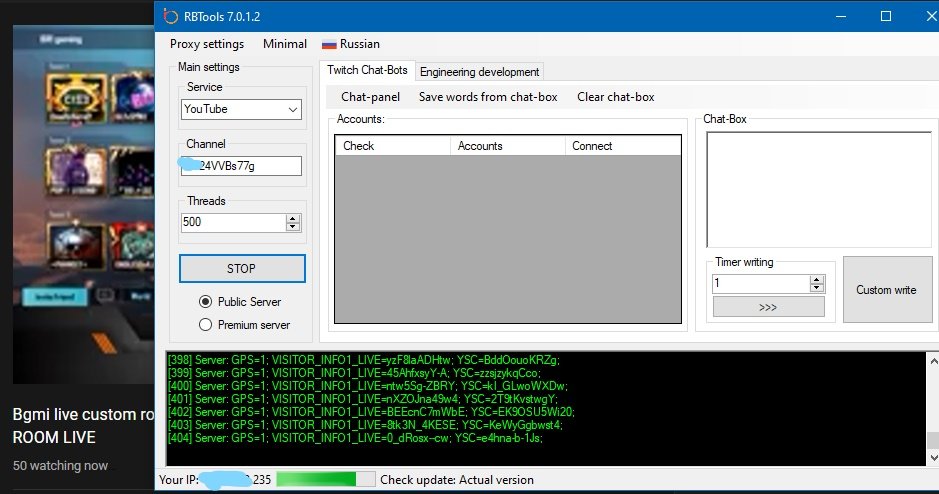Select the Premium server radio button
This screenshot has height=494, width=939.
(x=206, y=325)
